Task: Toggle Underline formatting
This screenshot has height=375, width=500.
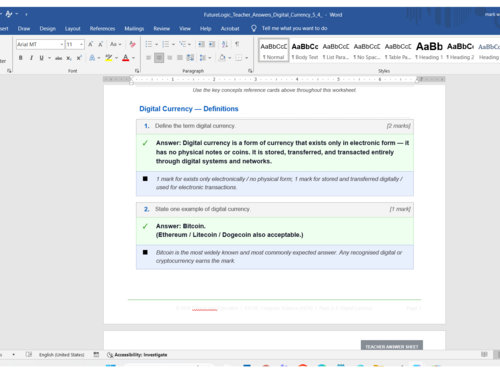Action: pos(41,58)
